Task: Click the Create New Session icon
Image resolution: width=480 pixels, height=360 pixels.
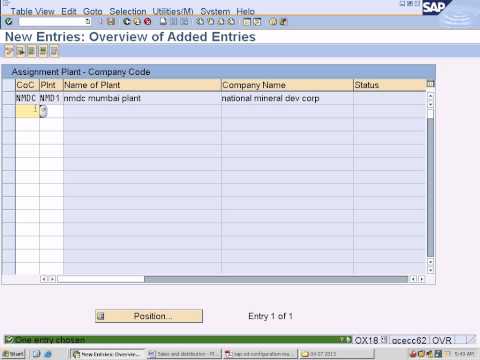Action: (247, 22)
